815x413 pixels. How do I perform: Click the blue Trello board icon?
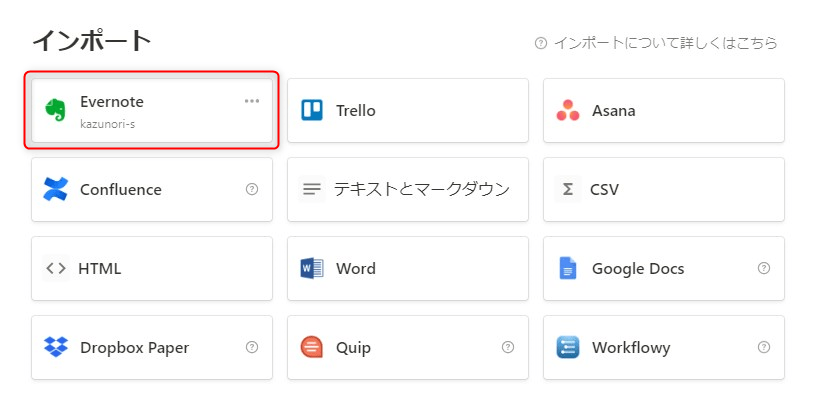(x=312, y=110)
